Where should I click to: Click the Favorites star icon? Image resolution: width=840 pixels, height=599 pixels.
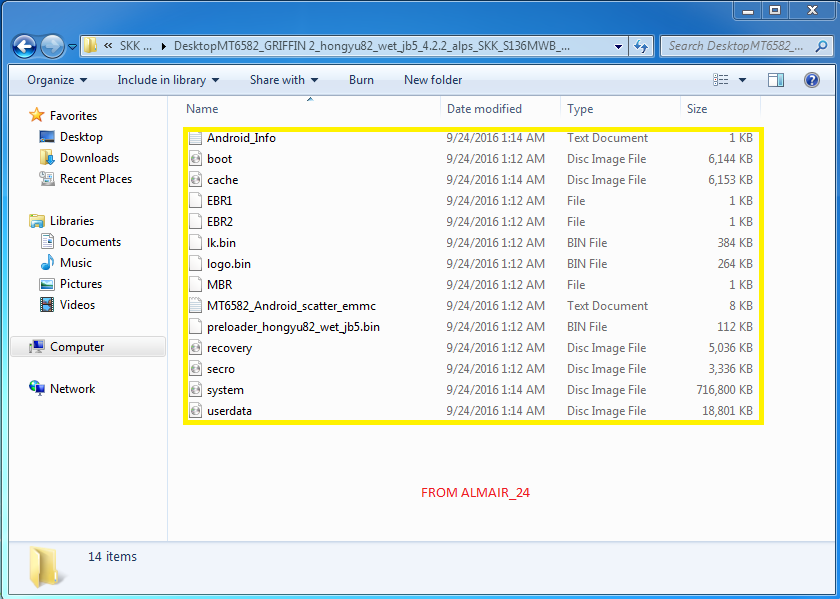coord(37,116)
